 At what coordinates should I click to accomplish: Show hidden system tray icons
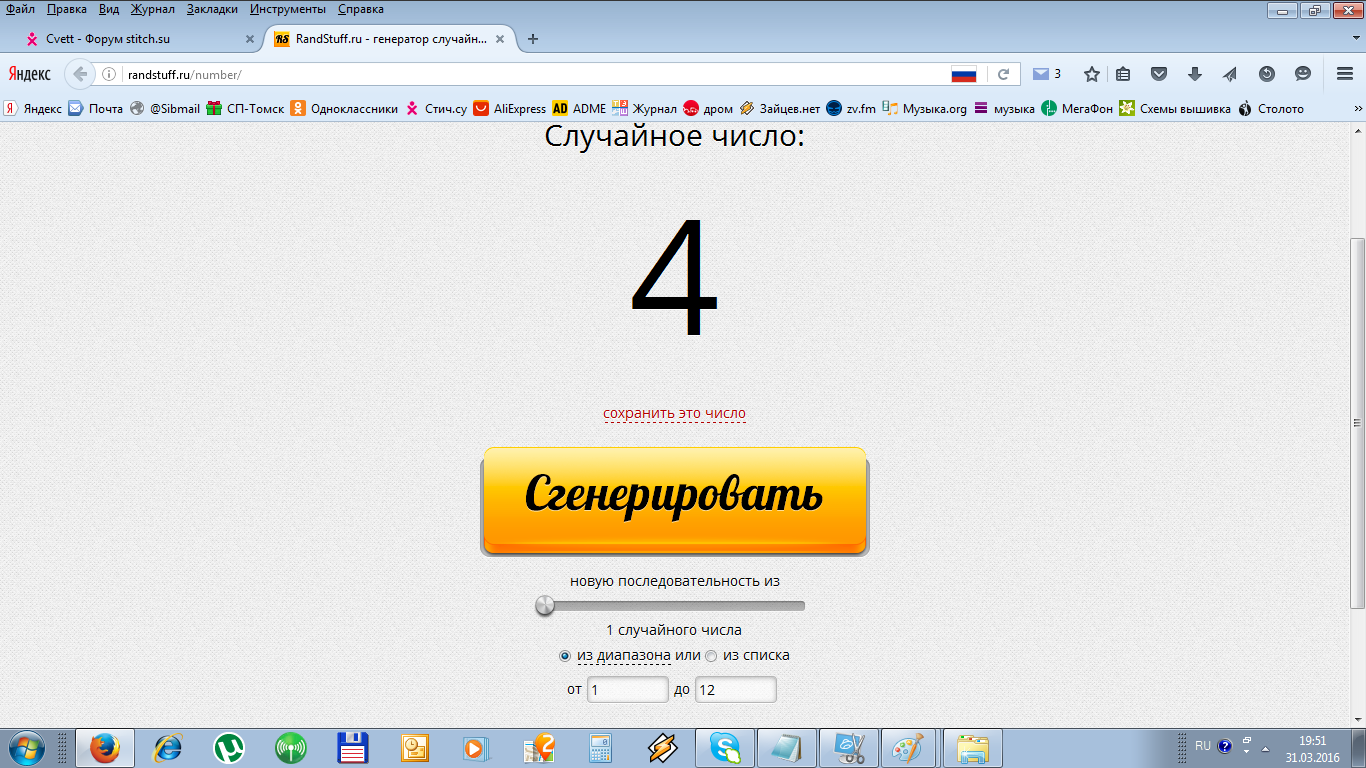[x=1266, y=748]
